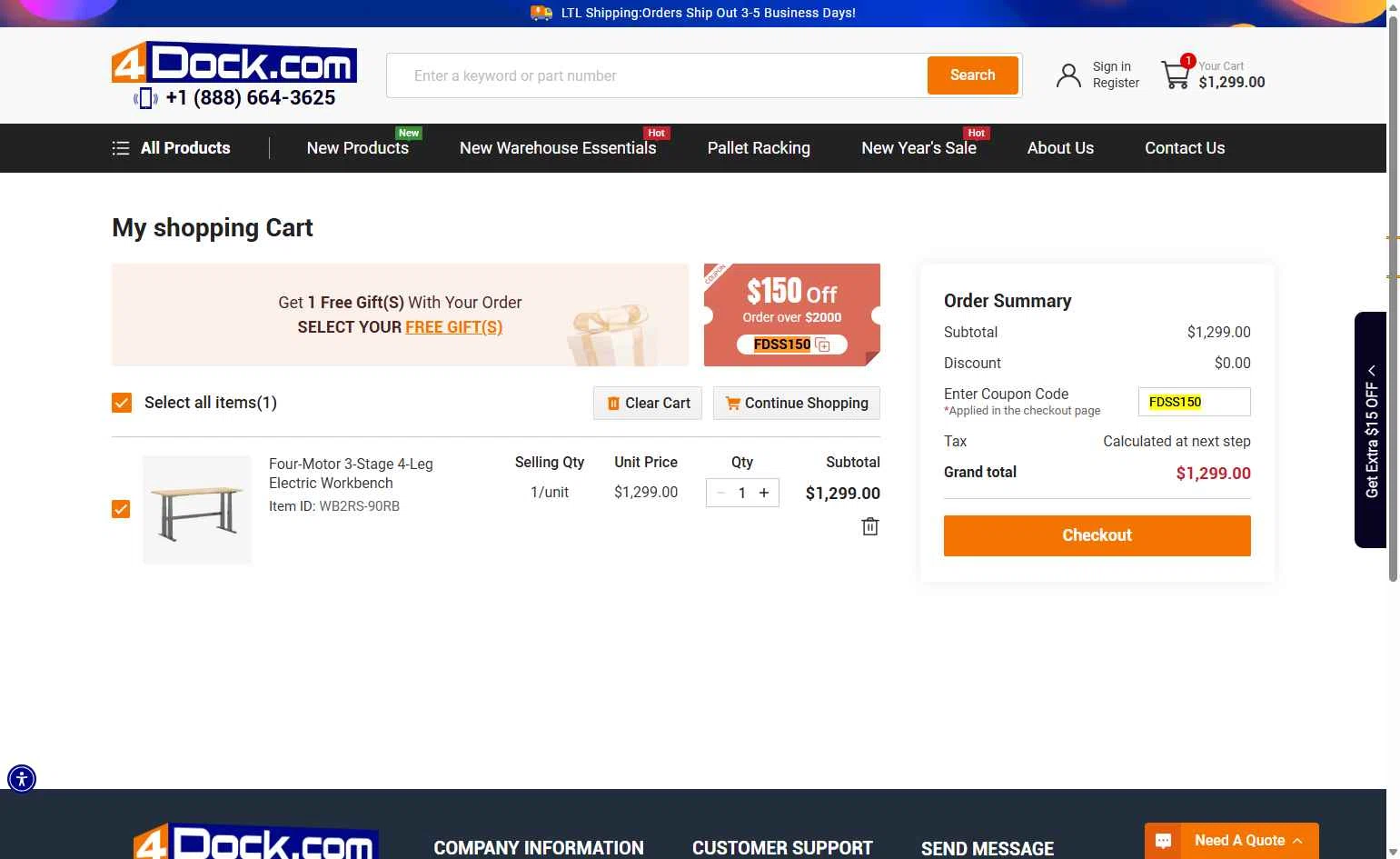Open the FREE GIFT(S) link

tap(453, 327)
